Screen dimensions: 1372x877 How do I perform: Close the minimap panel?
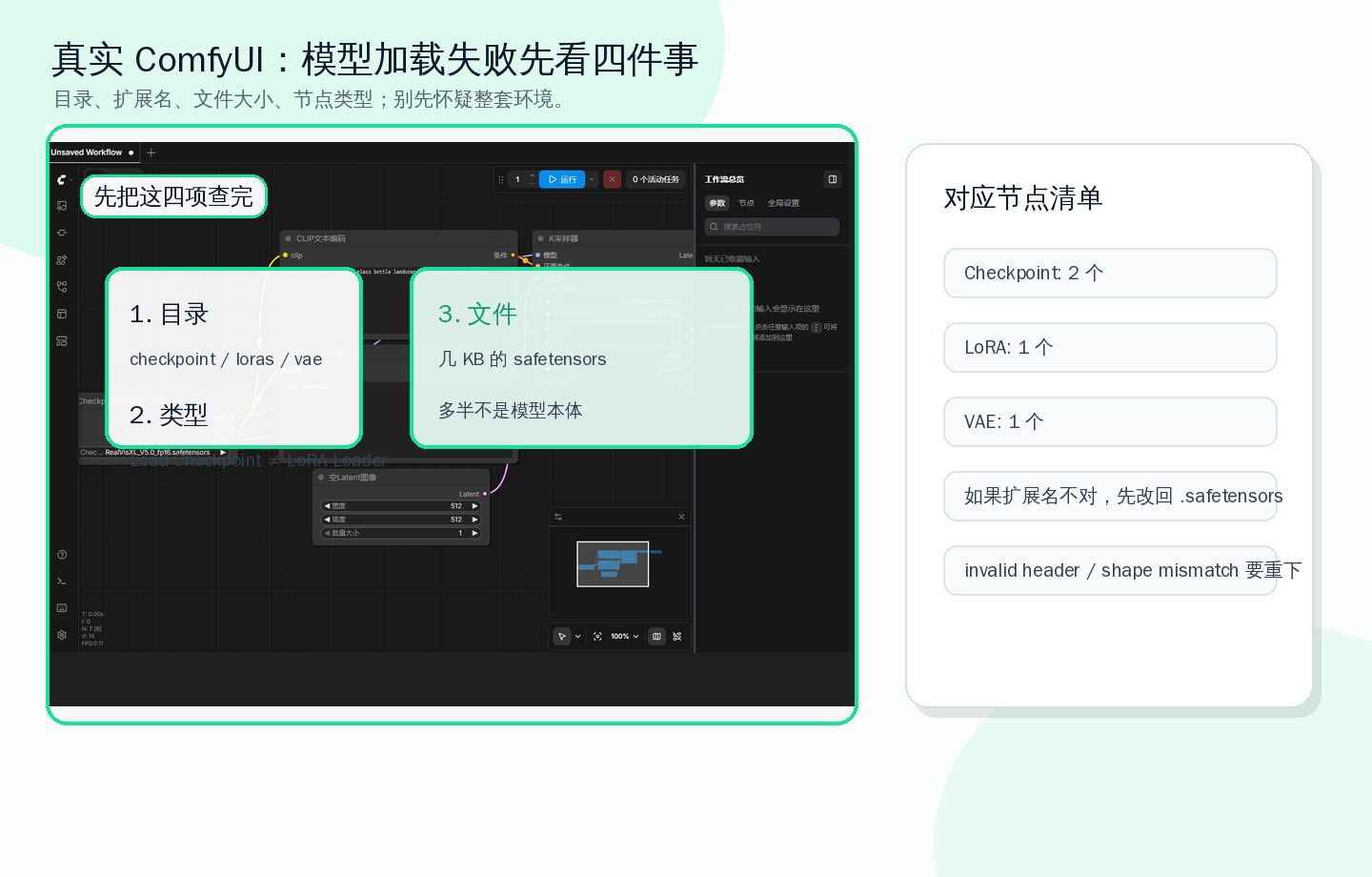click(x=681, y=517)
